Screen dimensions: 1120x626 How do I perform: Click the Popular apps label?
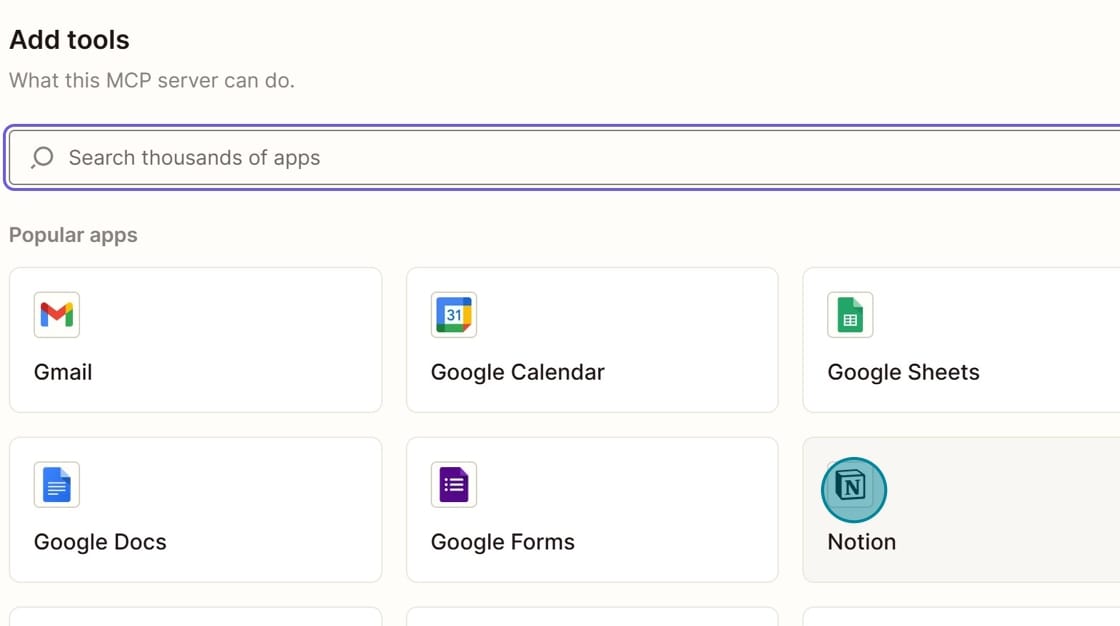[73, 235]
